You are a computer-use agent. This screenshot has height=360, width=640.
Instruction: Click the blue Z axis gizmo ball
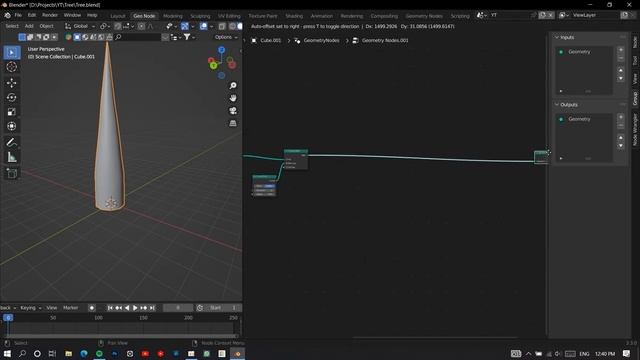pyautogui.click(x=221, y=50)
